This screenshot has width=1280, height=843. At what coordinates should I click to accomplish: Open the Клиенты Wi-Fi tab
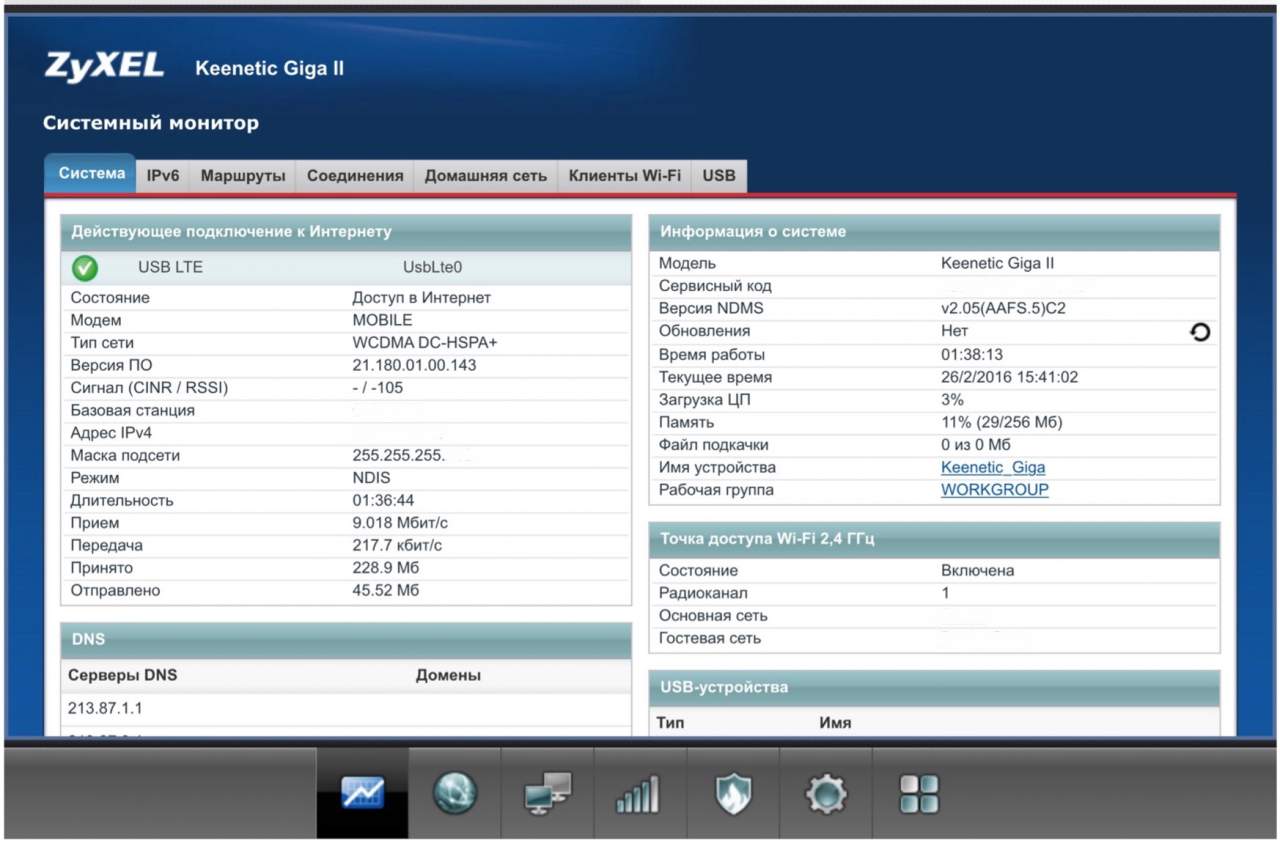[x=625, y=176]
